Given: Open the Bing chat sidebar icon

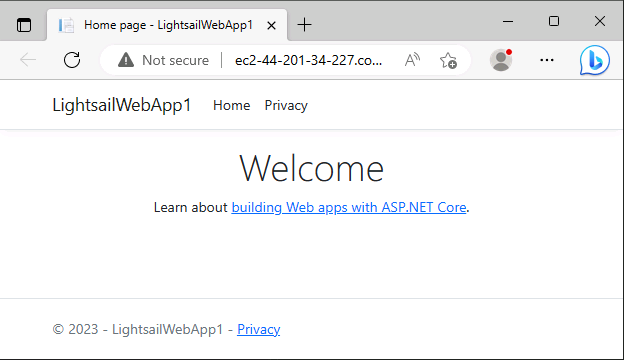Looking at the screenshot, I should click(595, 60).
